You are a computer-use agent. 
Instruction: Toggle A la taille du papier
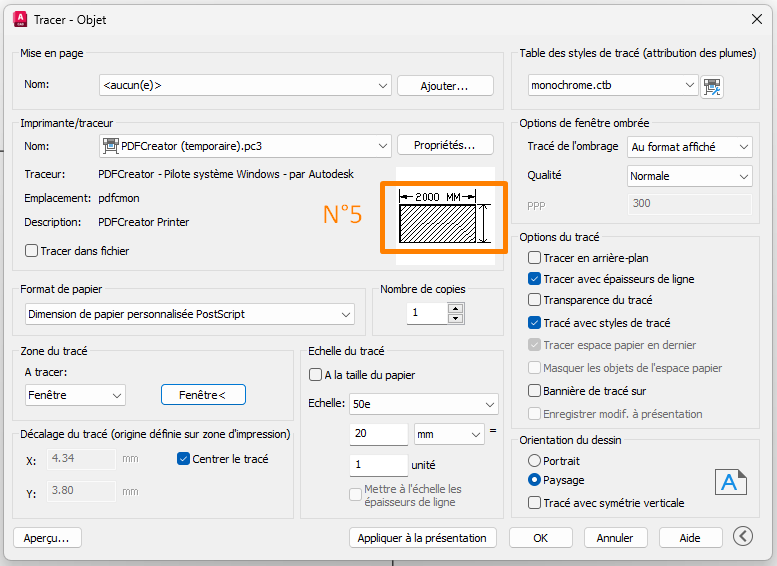[315, 375]
